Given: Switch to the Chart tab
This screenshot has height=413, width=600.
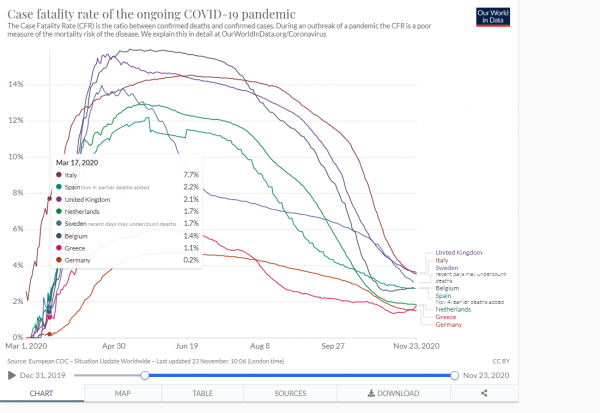Looking at the screenshot, I should pyautogui.click(x=39, y=394).
